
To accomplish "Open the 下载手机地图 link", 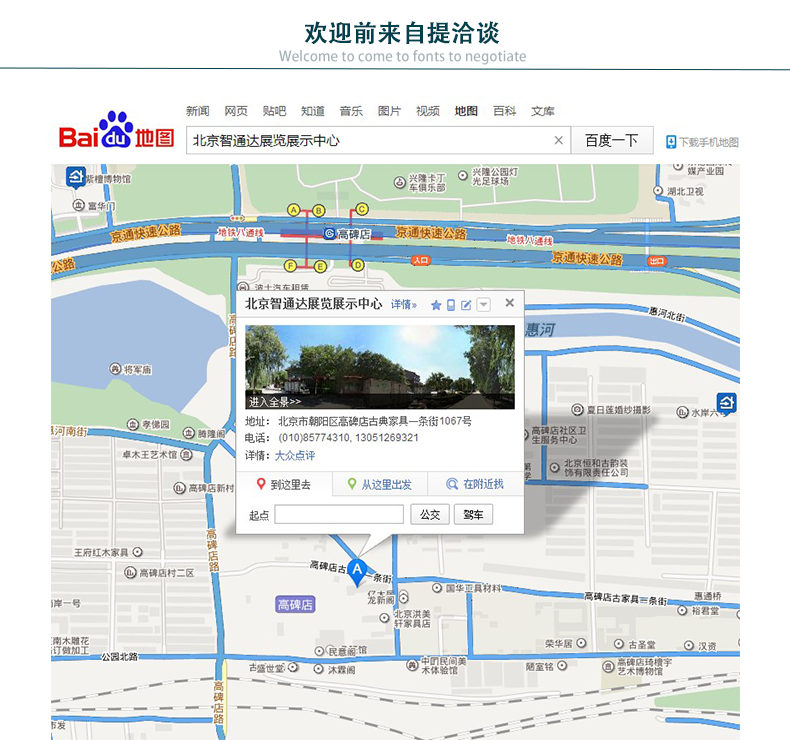I will tap(708, 142).
